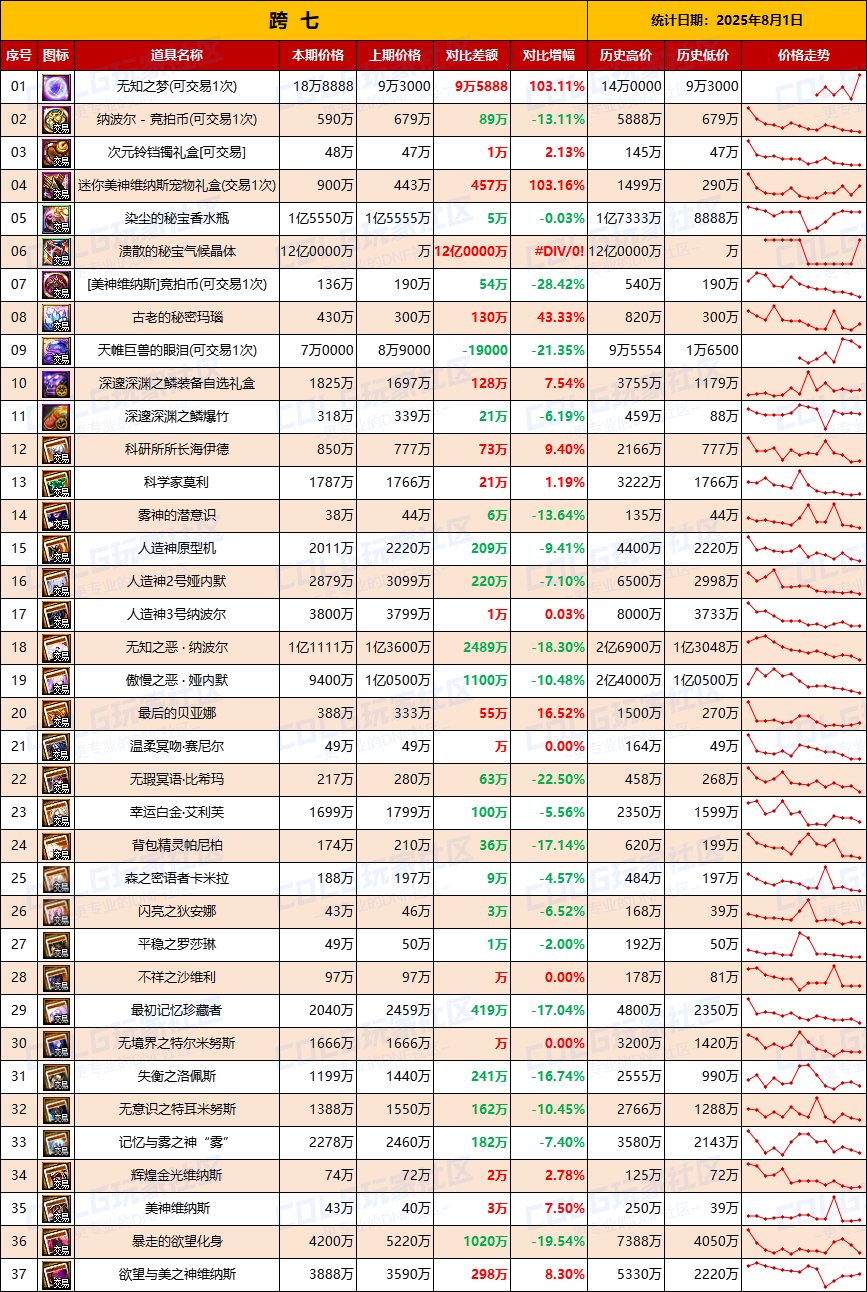Select the item name 不祥之沙维利
This screenshot has width=867, height=1292.
177,978
